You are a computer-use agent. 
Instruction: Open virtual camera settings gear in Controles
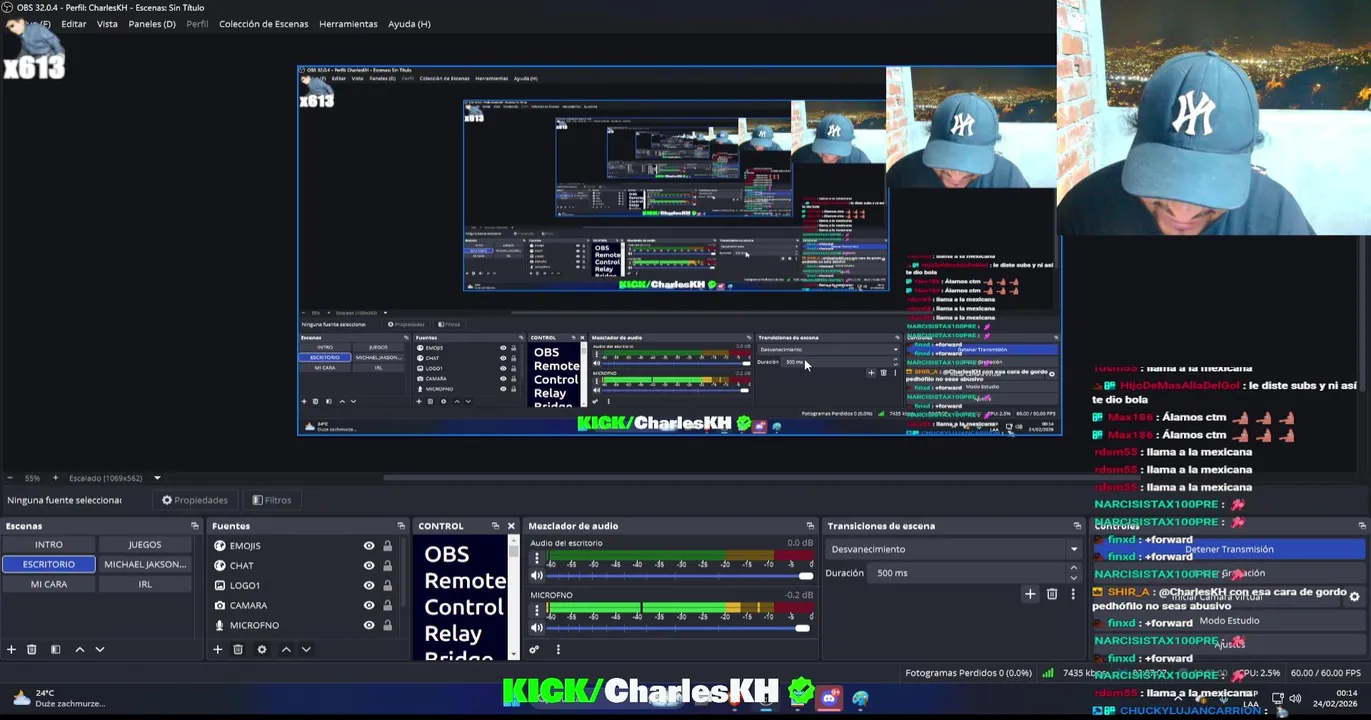(1354, 596)
